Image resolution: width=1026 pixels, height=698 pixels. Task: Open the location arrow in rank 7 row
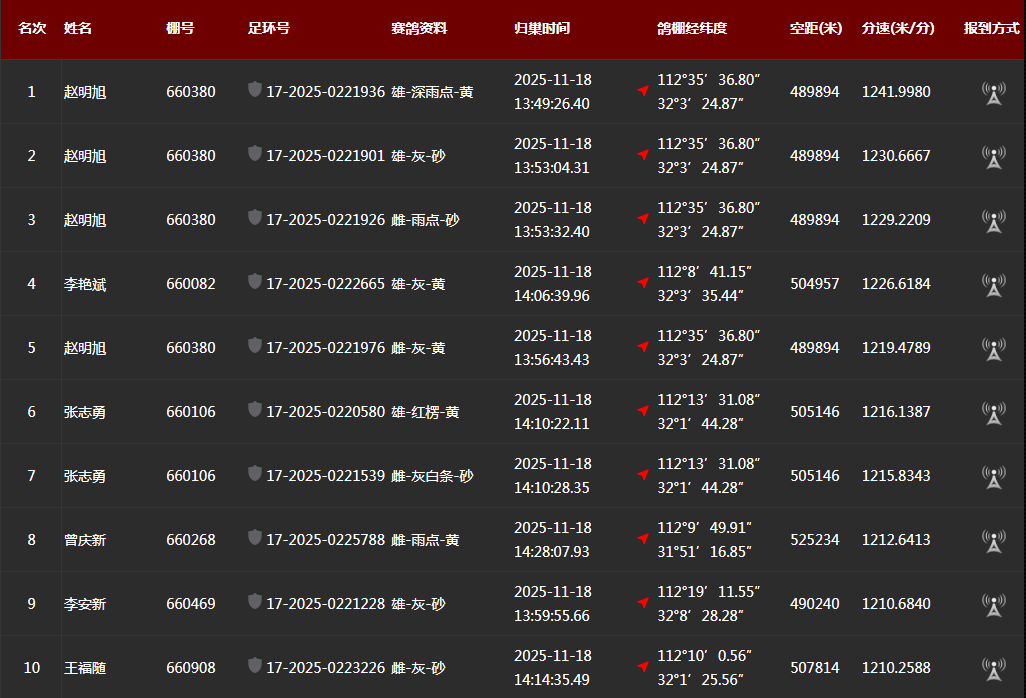point(643,475)
